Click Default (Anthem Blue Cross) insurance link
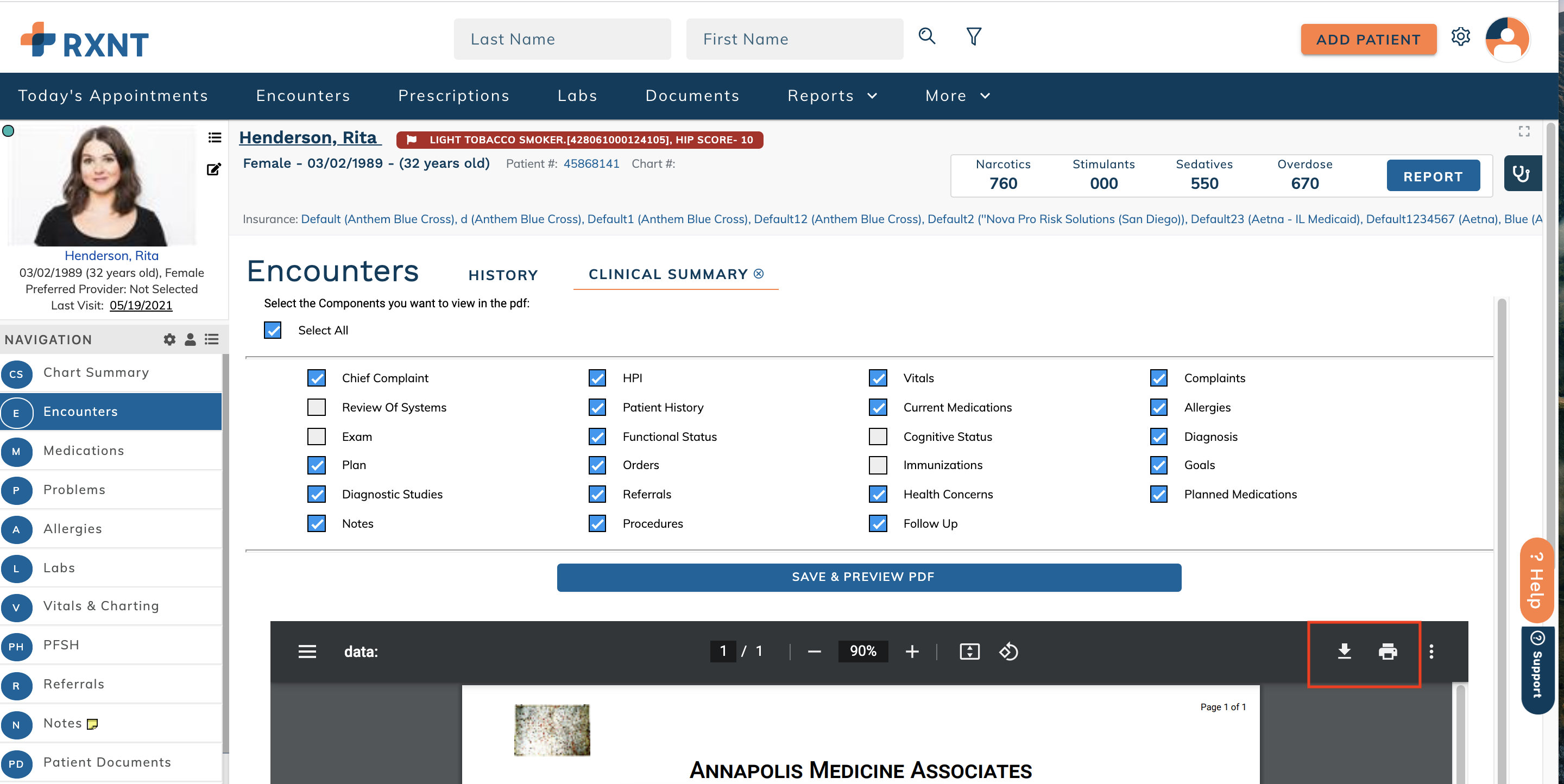The image size is (1564, 784). coord(377,219)
